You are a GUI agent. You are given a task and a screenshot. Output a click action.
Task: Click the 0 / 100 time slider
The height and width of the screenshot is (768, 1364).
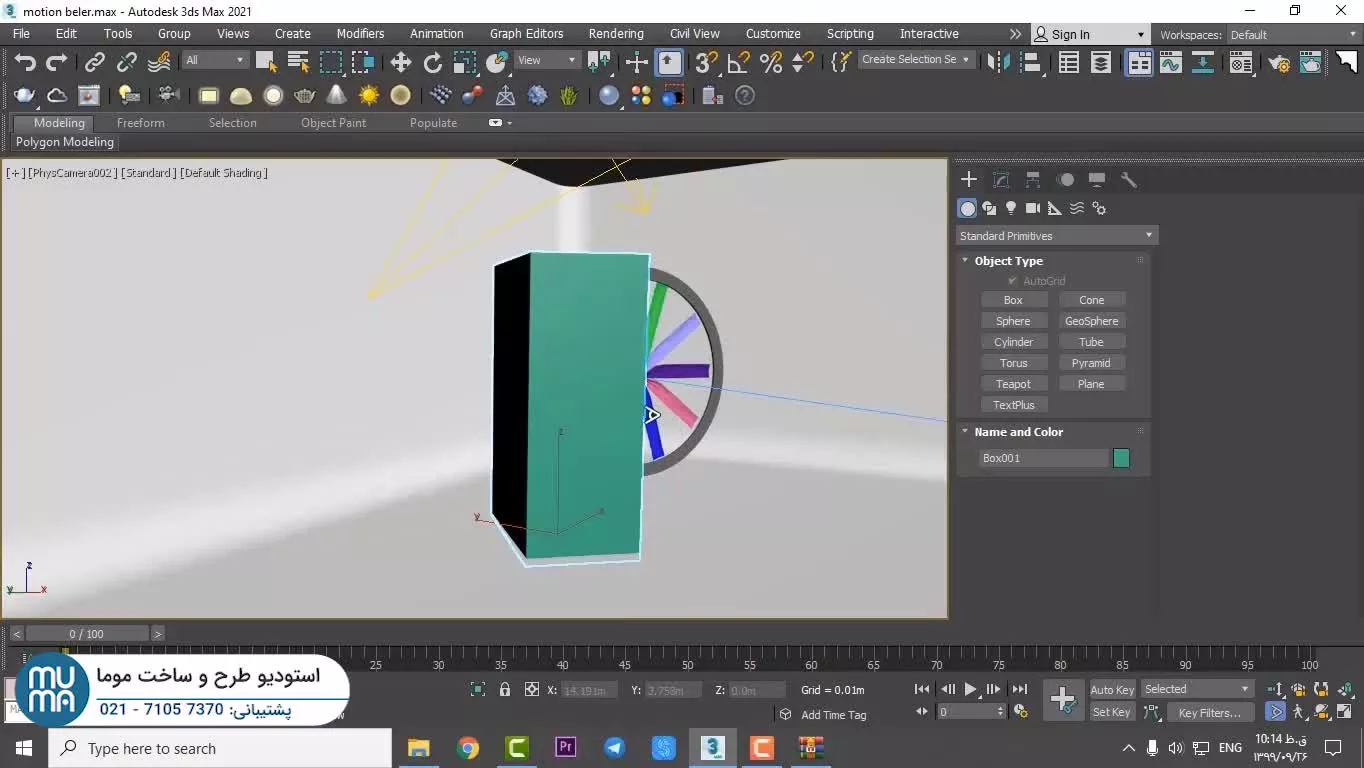point(87,634)
